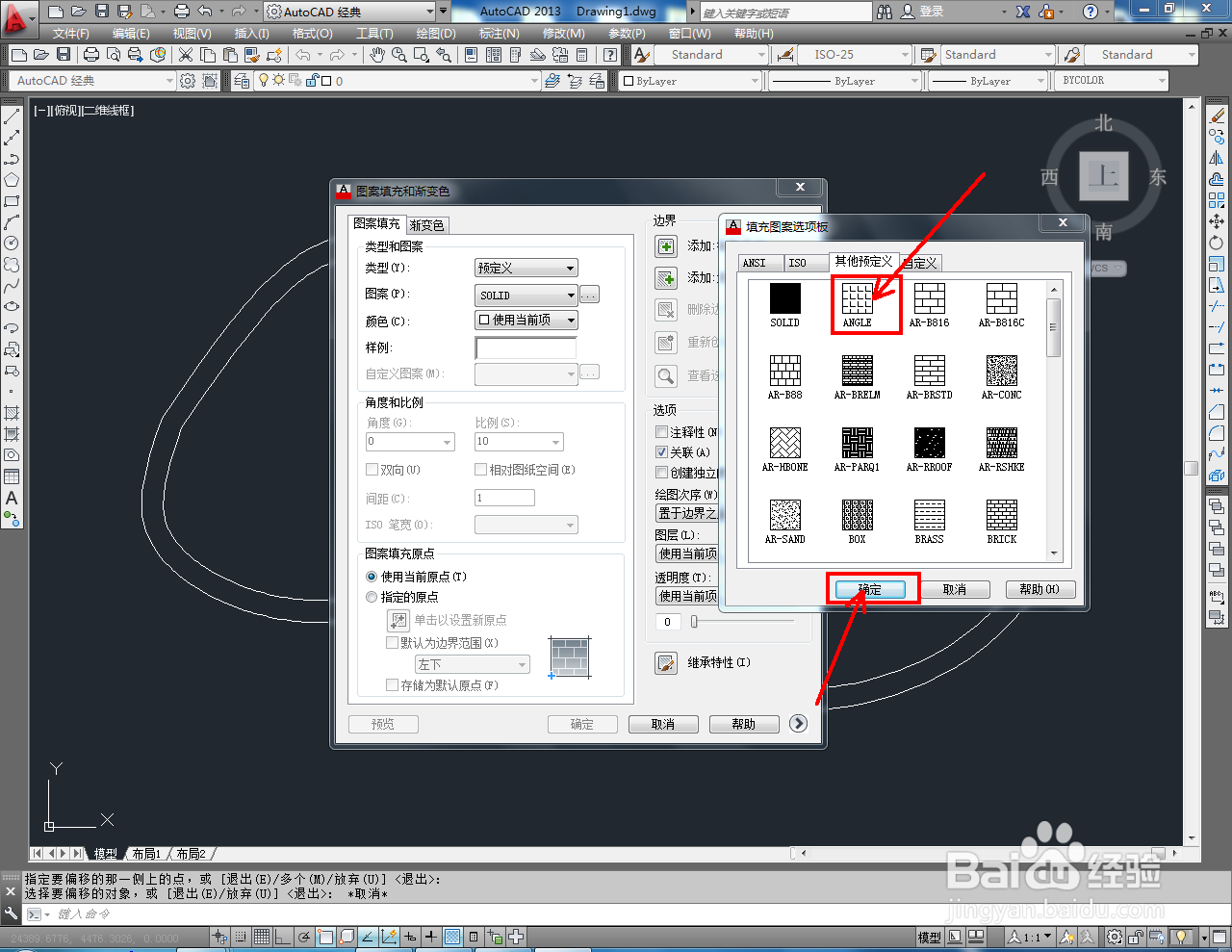Image resolution: width=1232 pixels, height=952 pixels.
Task: Open the 类型 dropdown showing 预定义
Action: pyautogui.click(x=526, y=268)
